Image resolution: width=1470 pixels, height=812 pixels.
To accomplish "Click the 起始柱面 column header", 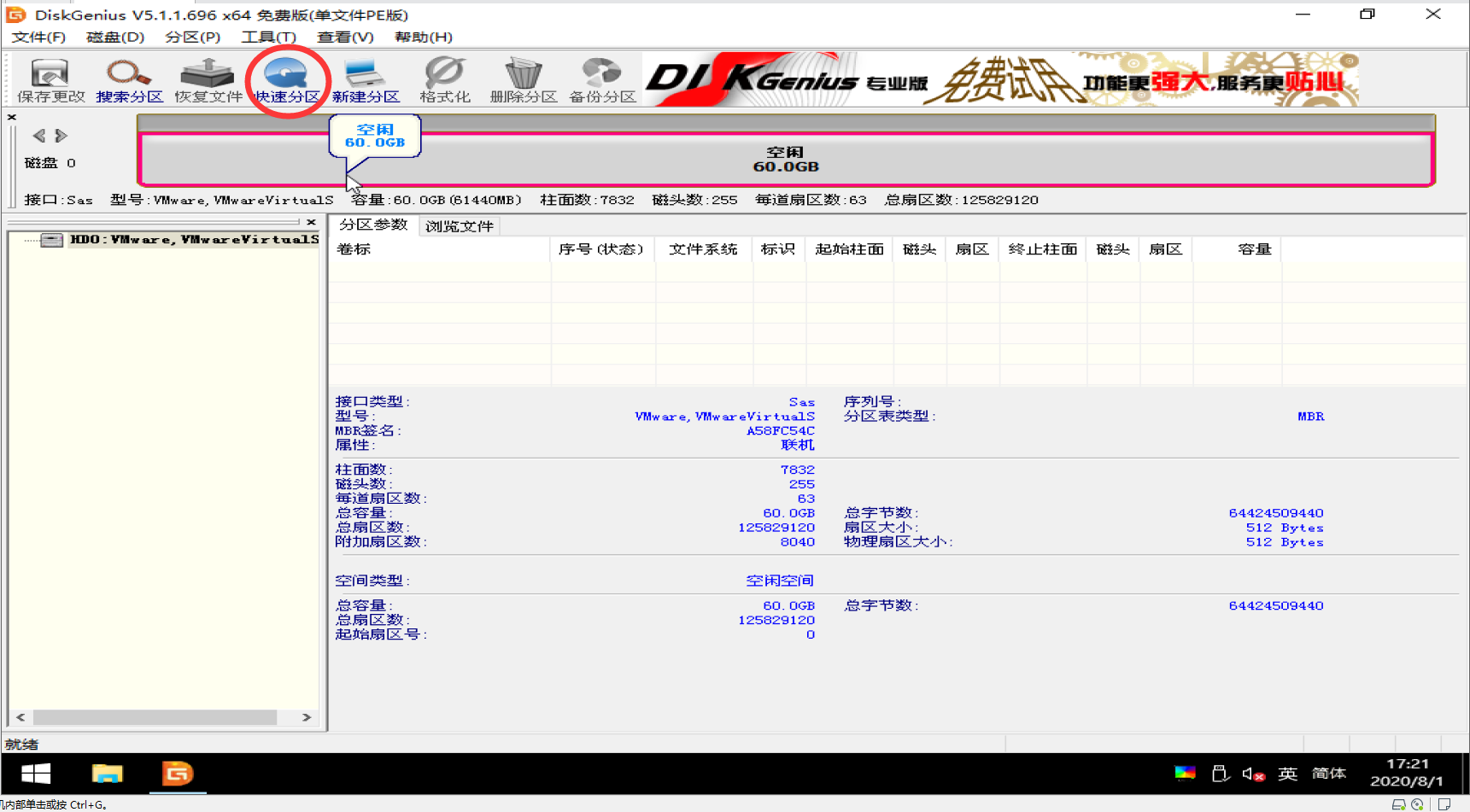I will tap(849, 249).
